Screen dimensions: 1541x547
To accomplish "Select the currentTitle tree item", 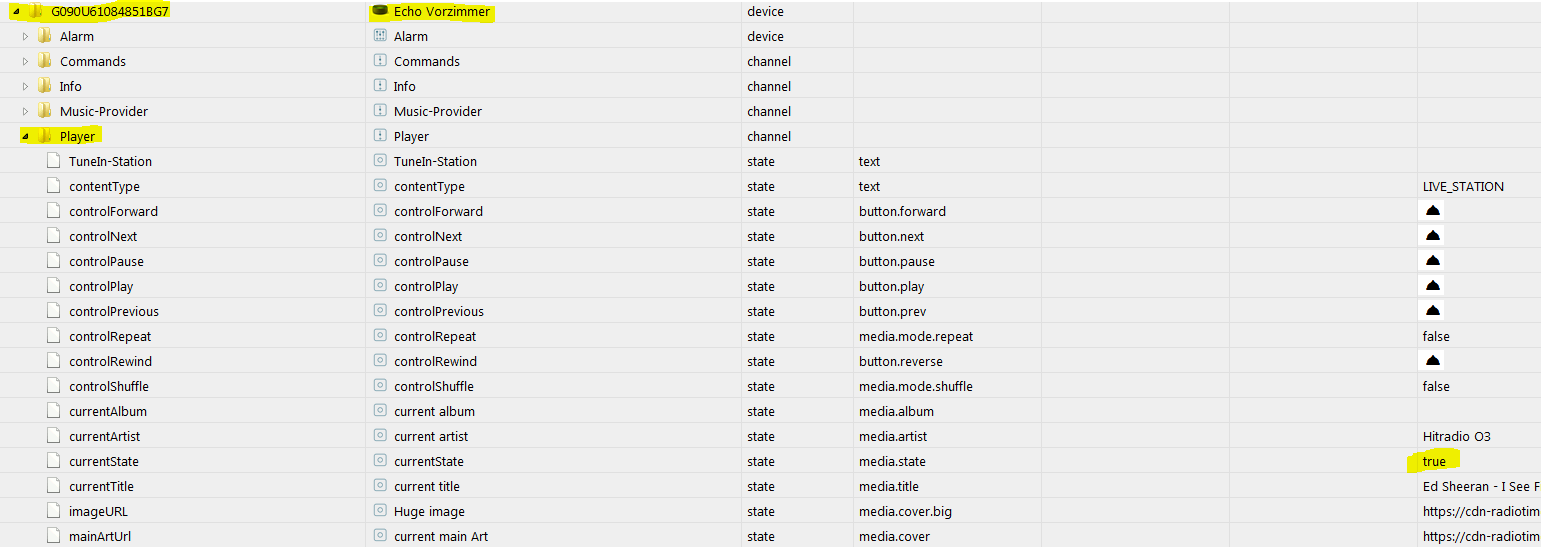I will pyautogui.click(x=101, y=486).
